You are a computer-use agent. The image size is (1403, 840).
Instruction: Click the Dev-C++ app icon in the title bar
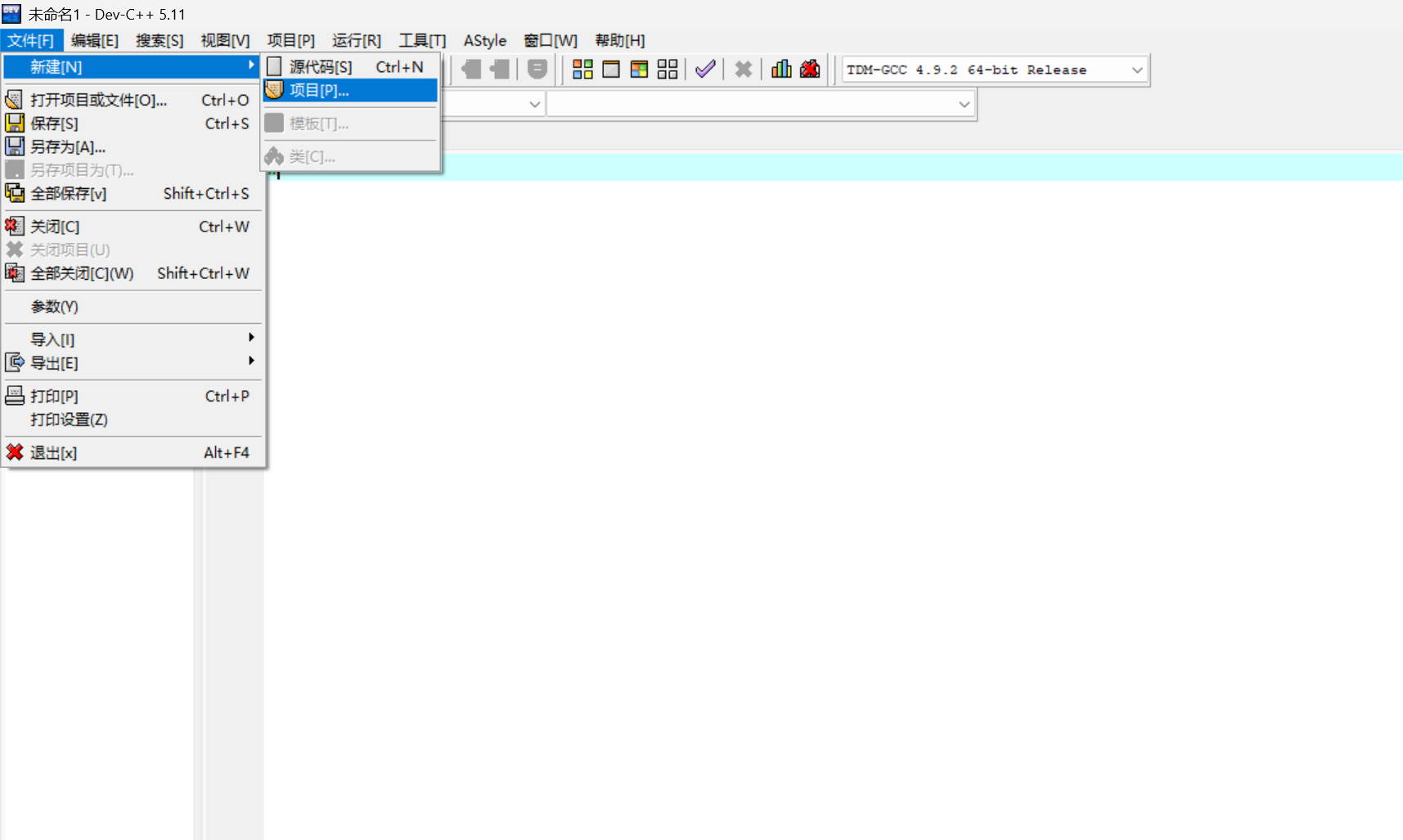point(11,14)
